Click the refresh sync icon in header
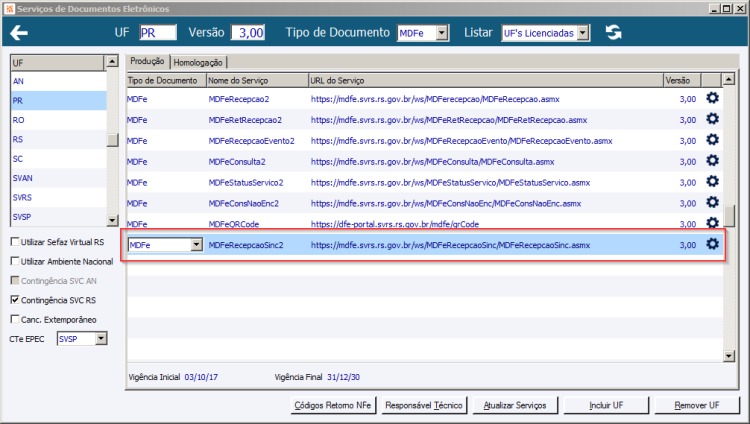 pos(614,33)
